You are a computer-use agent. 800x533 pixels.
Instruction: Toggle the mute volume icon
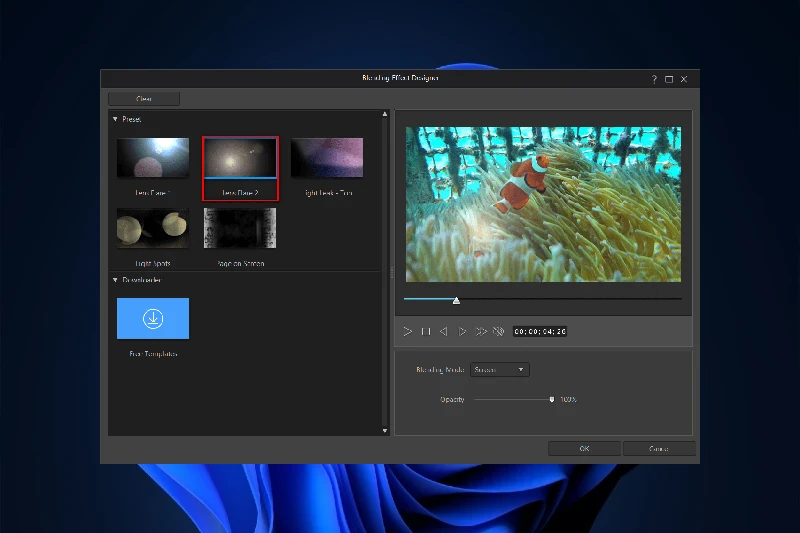point(498,332)
